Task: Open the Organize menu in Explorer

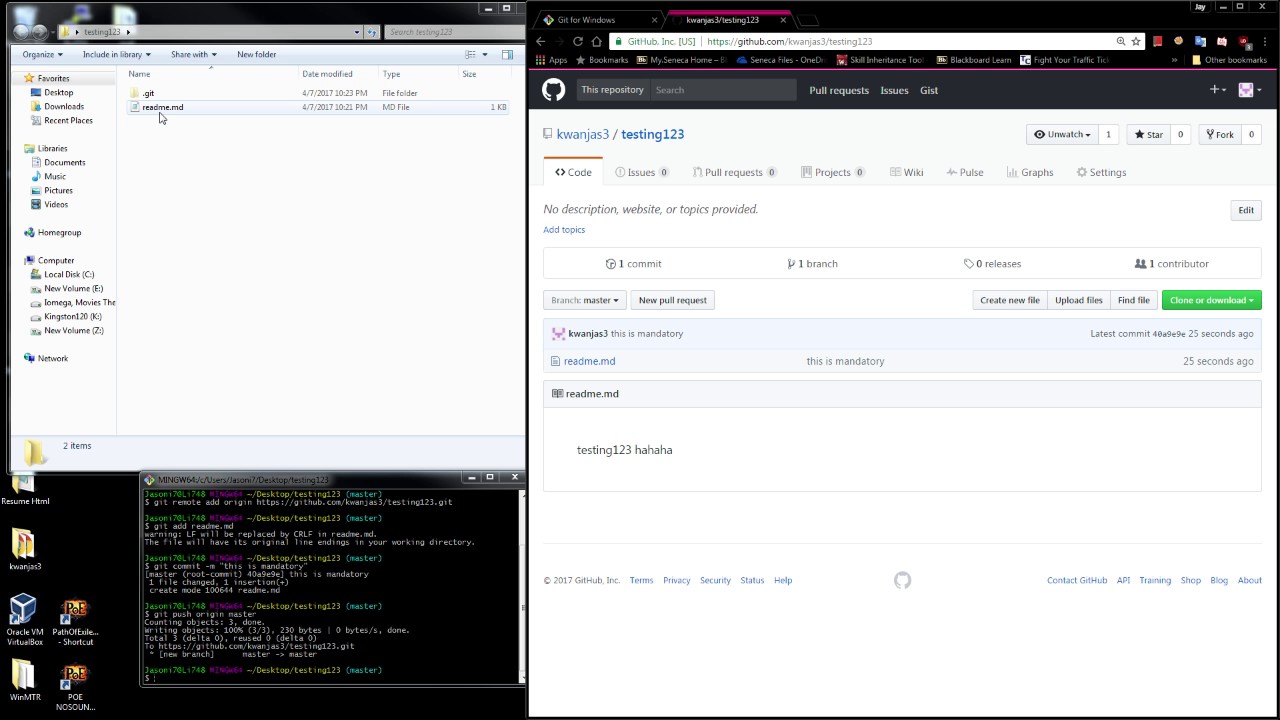Action: click(x=42, y=54)
